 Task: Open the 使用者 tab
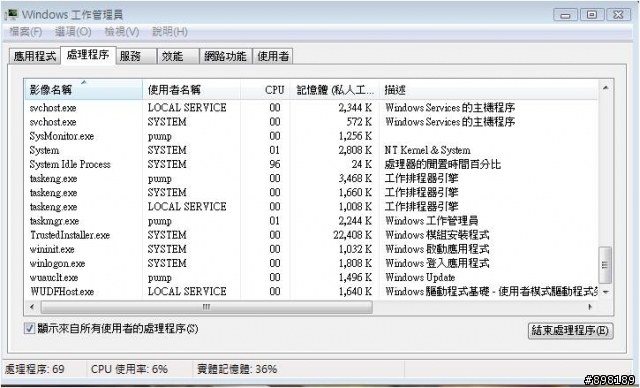(273, 56)
